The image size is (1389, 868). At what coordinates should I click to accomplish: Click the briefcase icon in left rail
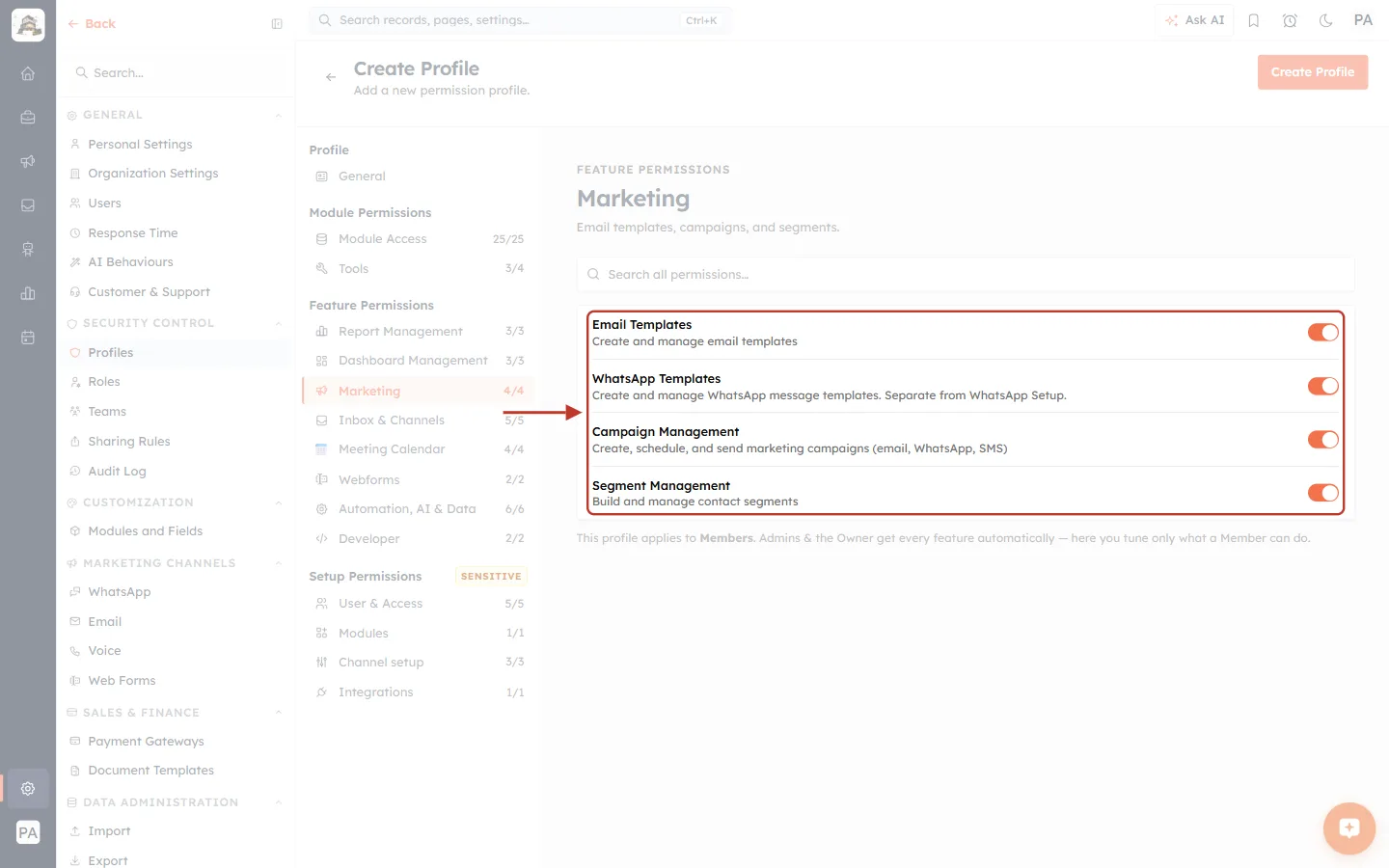click(28, 118)
